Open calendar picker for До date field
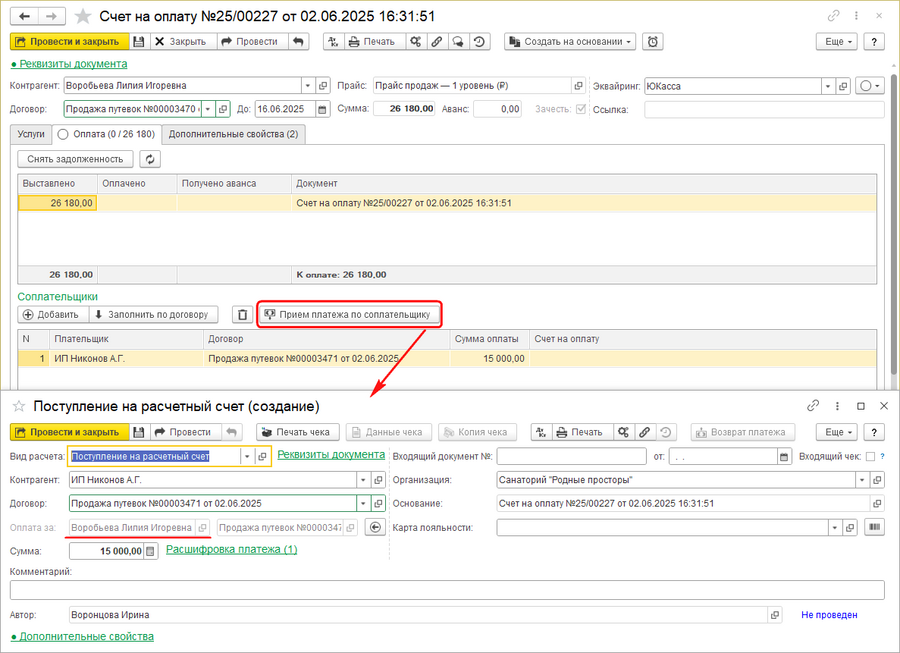Image resolution: width=900 pixels, height=653 pixels. click(323, 109)
